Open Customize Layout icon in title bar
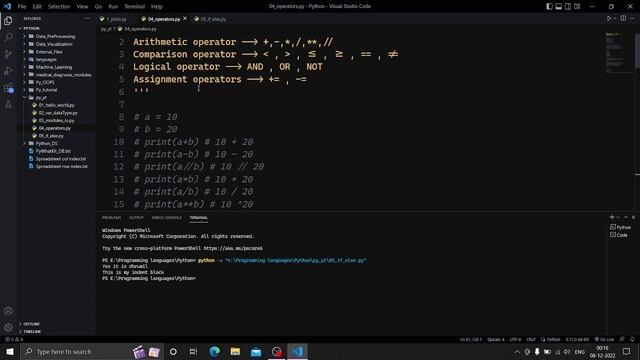Image resolution: width=640 pixels, height=360 pixels. pyautogui.click(x=577, y=7)
